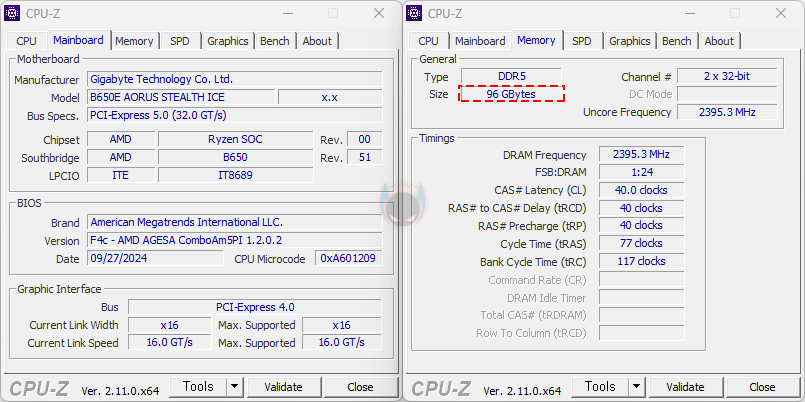Screen dimensions: 805x402
Task: Open CPU tab in right CPU-Z window
Action: coord(428,41)
